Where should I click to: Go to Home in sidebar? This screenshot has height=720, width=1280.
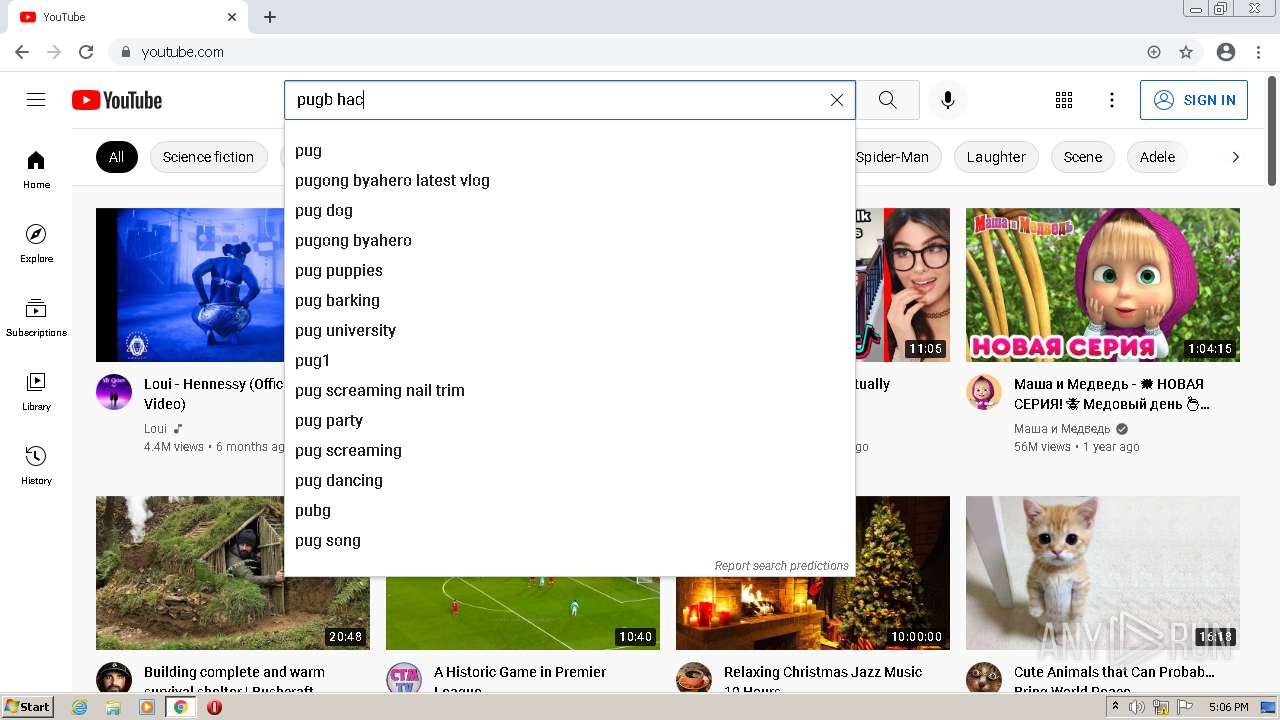pyautogui.click(x=36, y=169)
